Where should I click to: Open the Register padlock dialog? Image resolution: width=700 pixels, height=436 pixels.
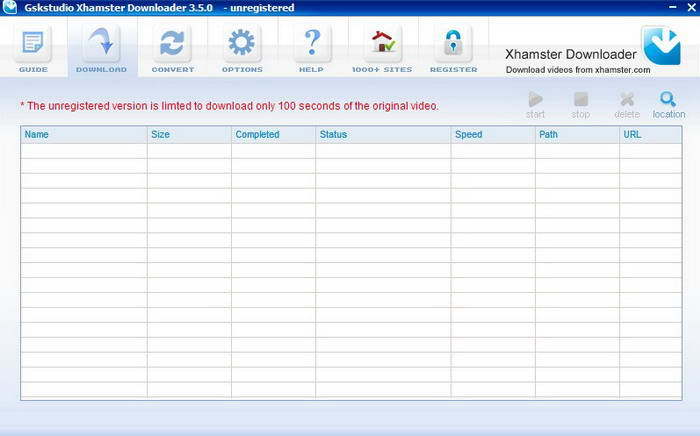[453, 49]
